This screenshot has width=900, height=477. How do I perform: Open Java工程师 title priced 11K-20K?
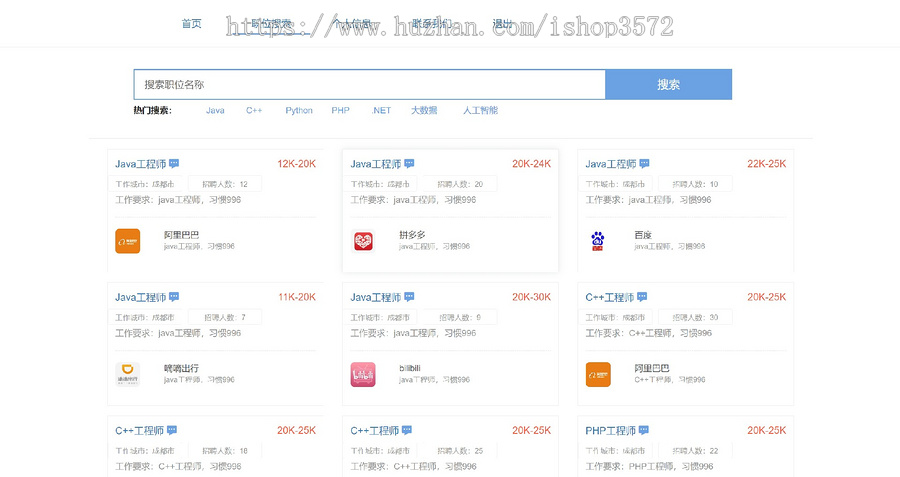[x=141, y=297]
